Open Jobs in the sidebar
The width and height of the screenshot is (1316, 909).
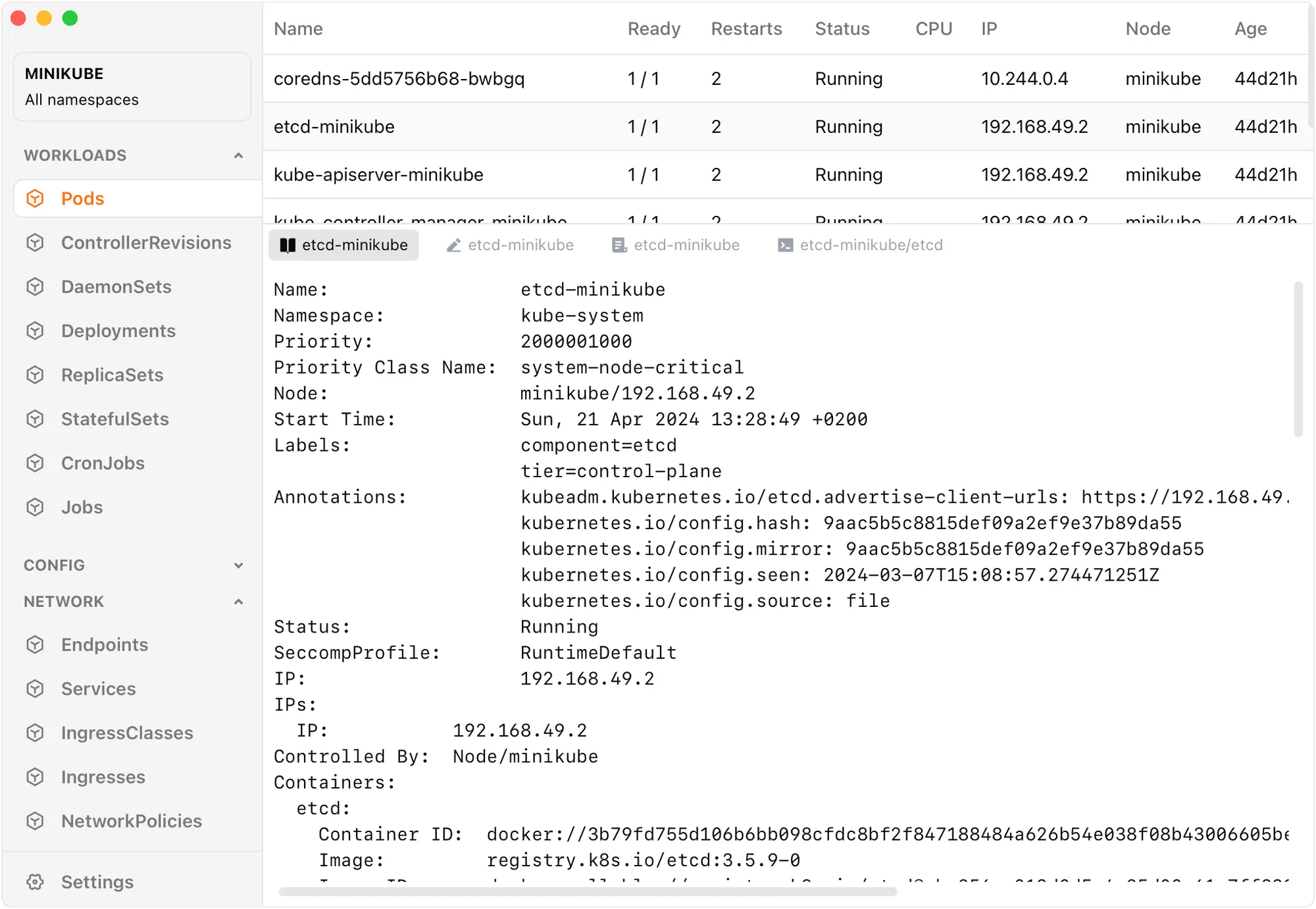[x=82, y=507]
